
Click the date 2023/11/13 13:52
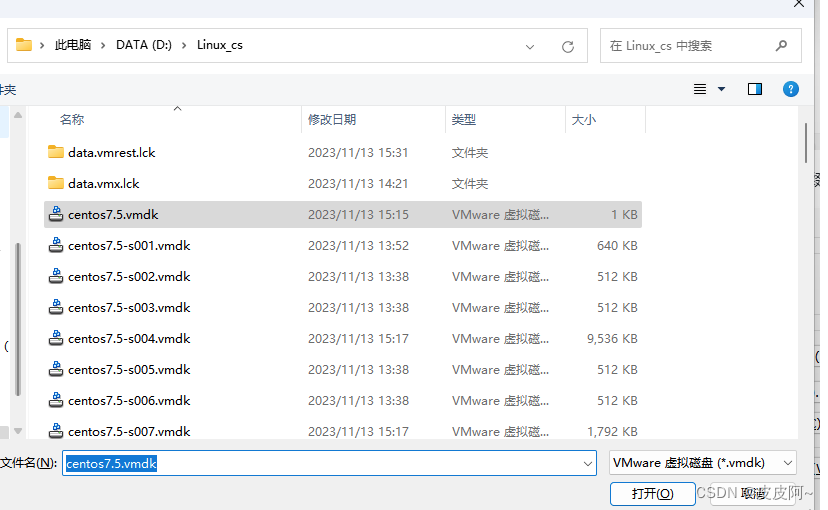click(358, 245)
